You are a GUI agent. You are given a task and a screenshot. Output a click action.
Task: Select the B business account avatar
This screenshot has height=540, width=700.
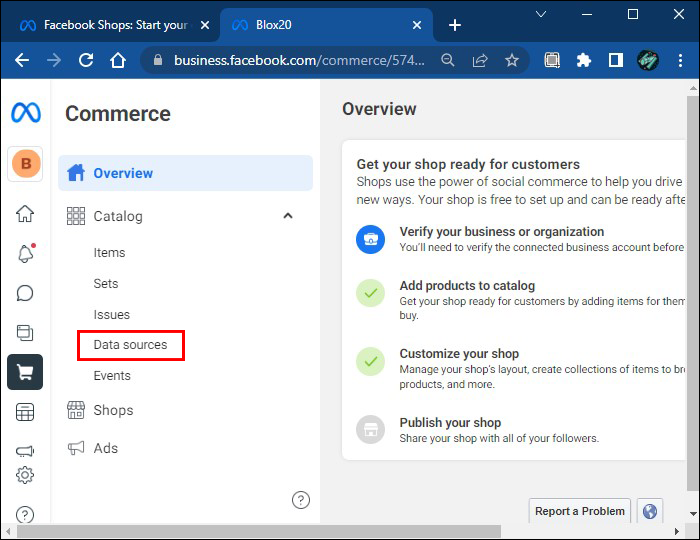coord(25,164)
